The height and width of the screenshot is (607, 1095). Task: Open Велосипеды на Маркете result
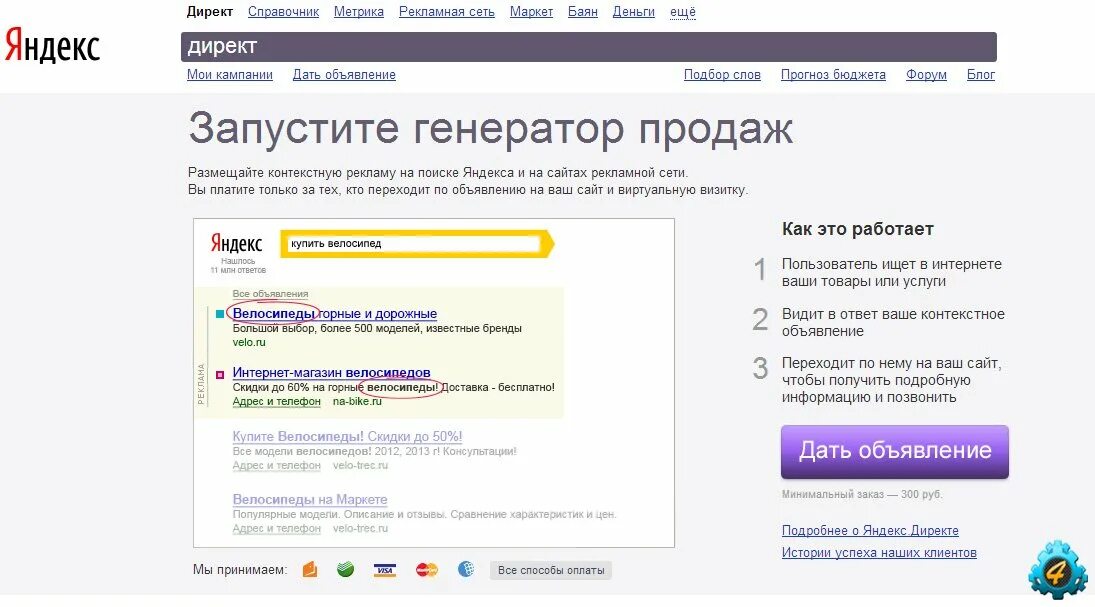pyautogui.click(x=309, y=499)
